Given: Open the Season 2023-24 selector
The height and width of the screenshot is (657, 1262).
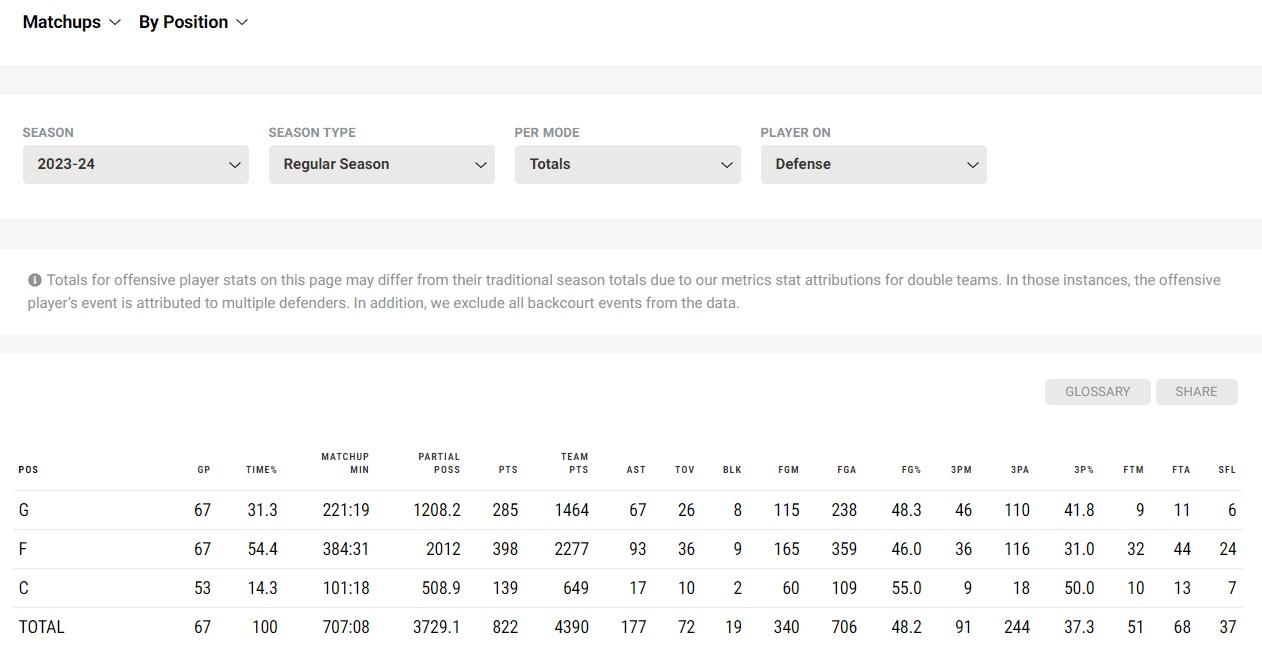Looking at the screenshot, I should 136,164.
